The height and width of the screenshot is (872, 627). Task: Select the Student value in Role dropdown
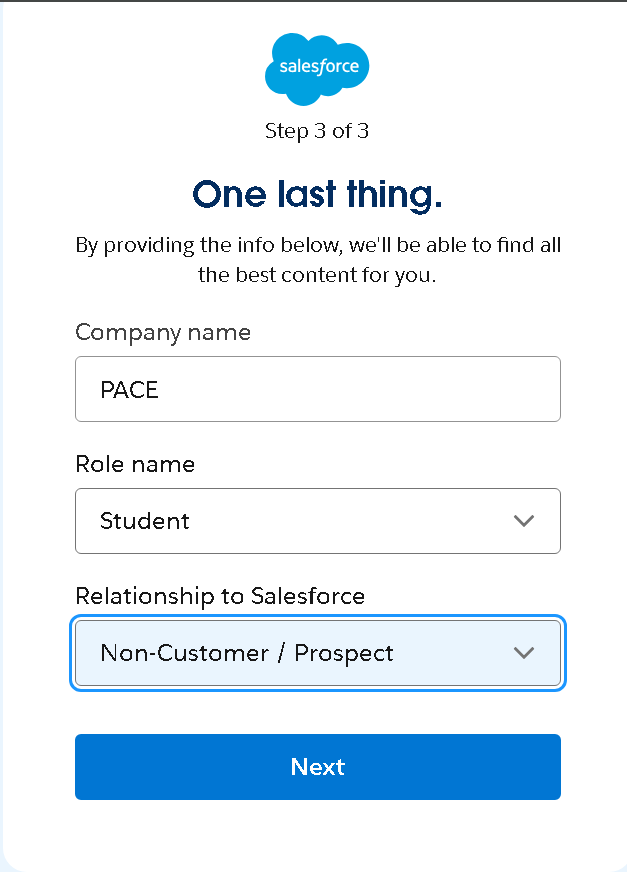pyautogui.click(x=143, y=521)
